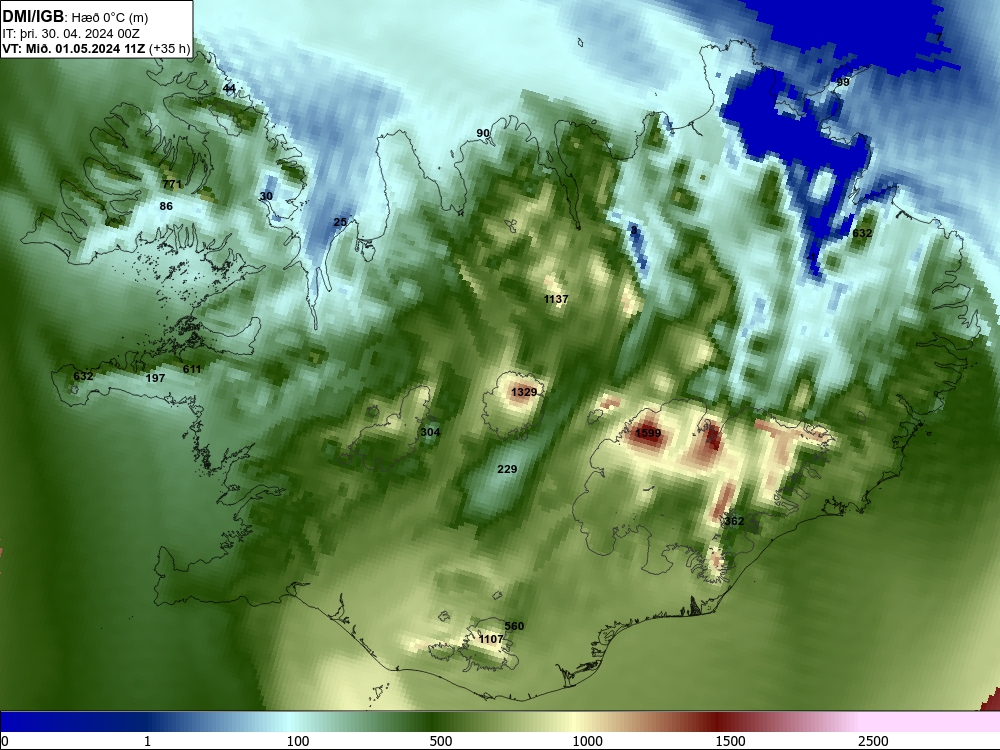
Task: Select the initial time 'IT: þri. 30. 04. 2024 00Z'
Action: click(x=71, y=34)
